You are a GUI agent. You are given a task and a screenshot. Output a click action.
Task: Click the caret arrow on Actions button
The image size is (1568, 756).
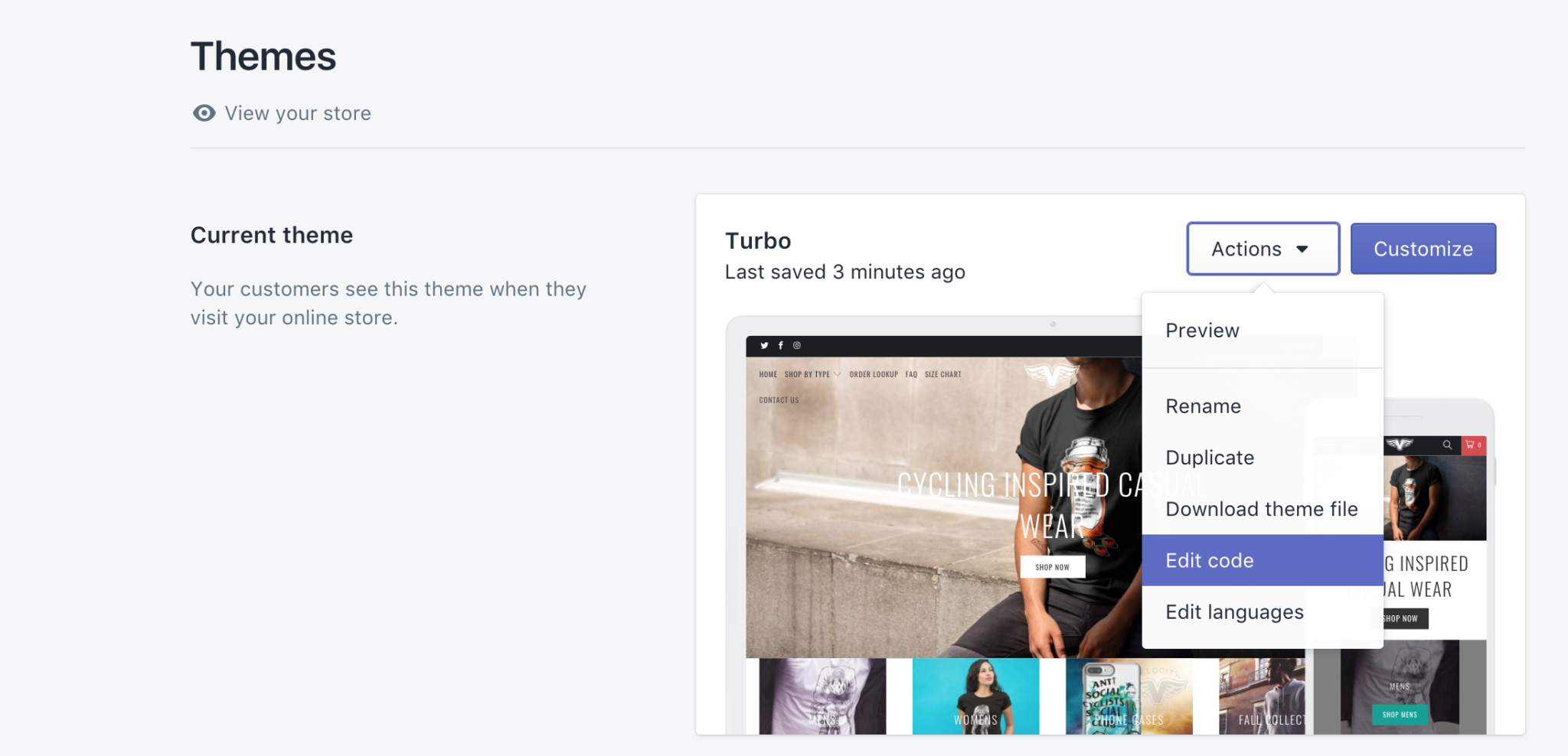(1302, 249)
